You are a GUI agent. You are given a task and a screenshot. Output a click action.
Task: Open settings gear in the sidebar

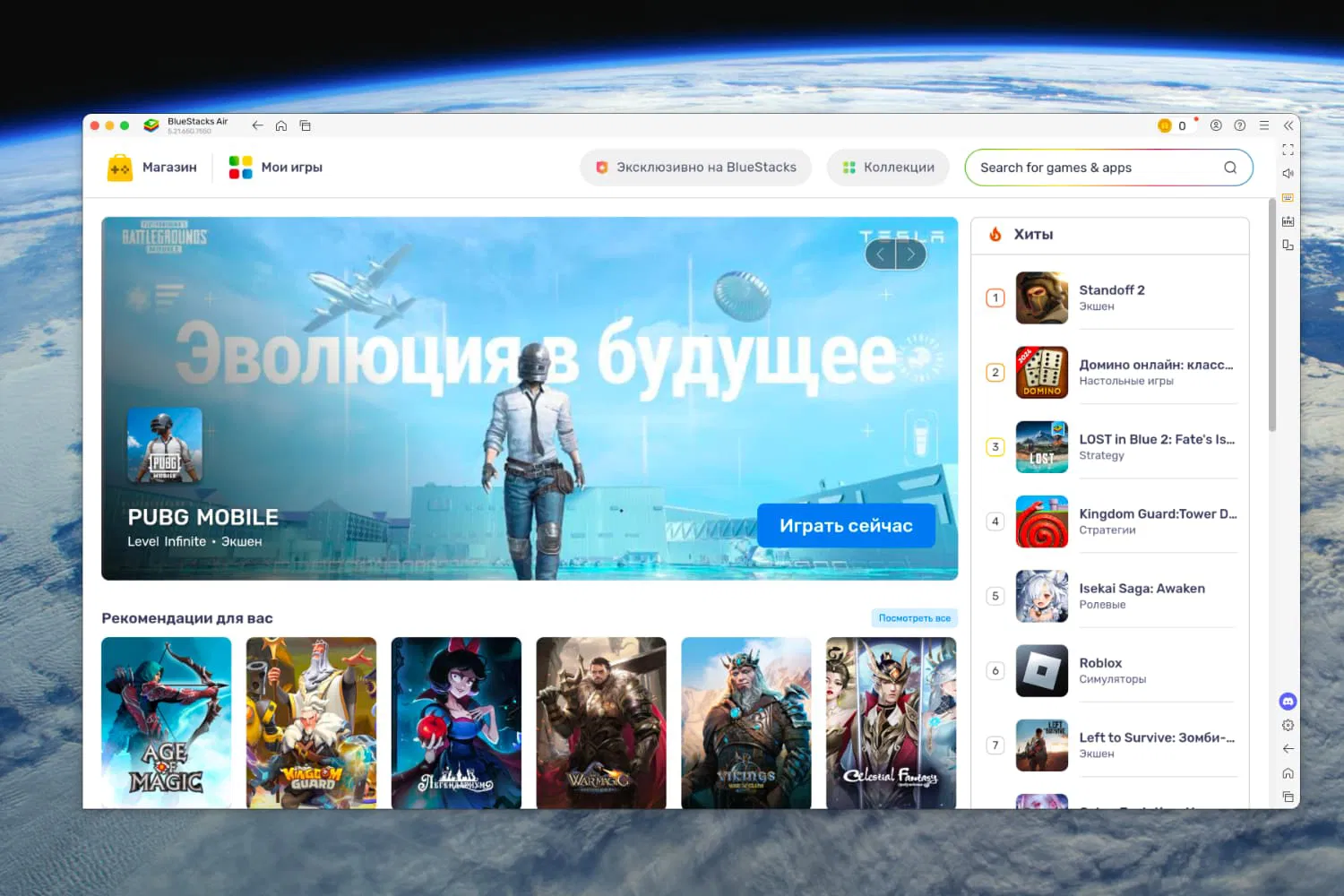click(1288, 725)
